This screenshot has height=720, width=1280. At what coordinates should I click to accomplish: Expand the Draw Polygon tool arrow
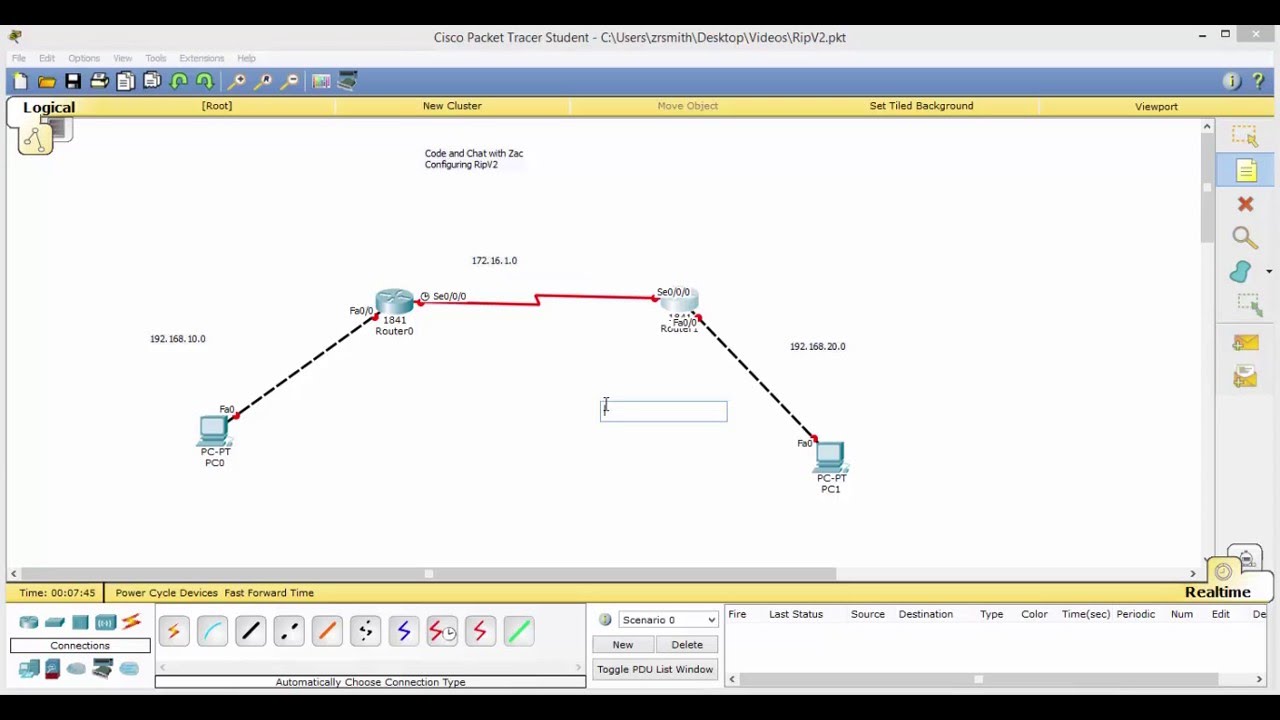[1269, 272]
